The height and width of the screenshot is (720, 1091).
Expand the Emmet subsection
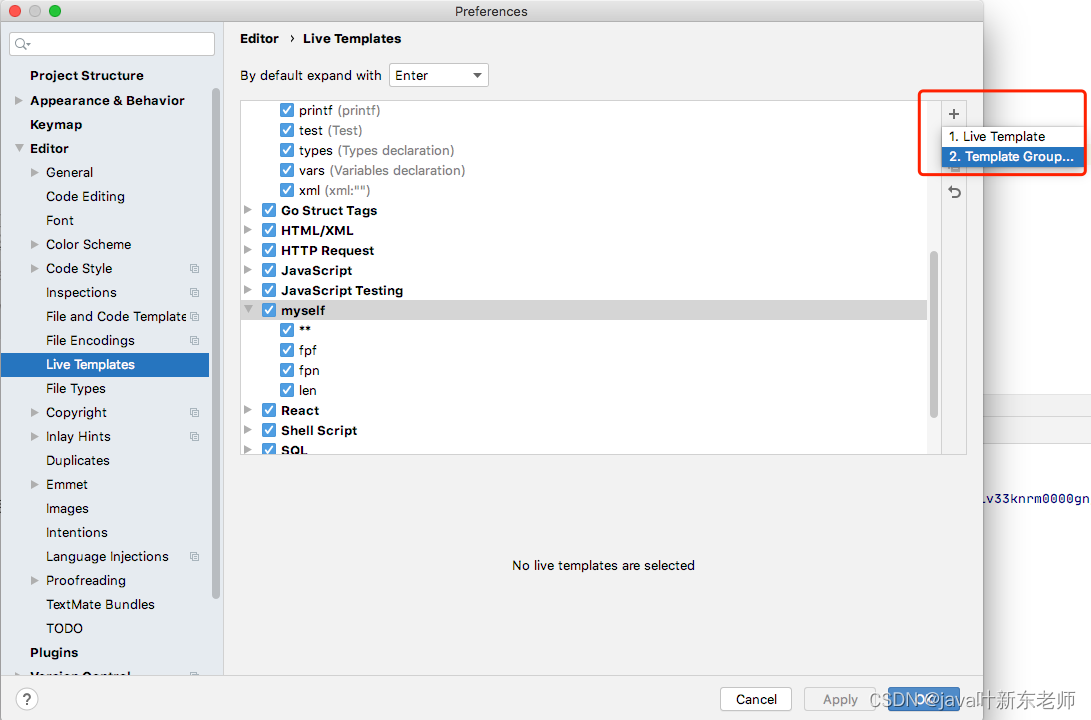click(x=35, y=484)
